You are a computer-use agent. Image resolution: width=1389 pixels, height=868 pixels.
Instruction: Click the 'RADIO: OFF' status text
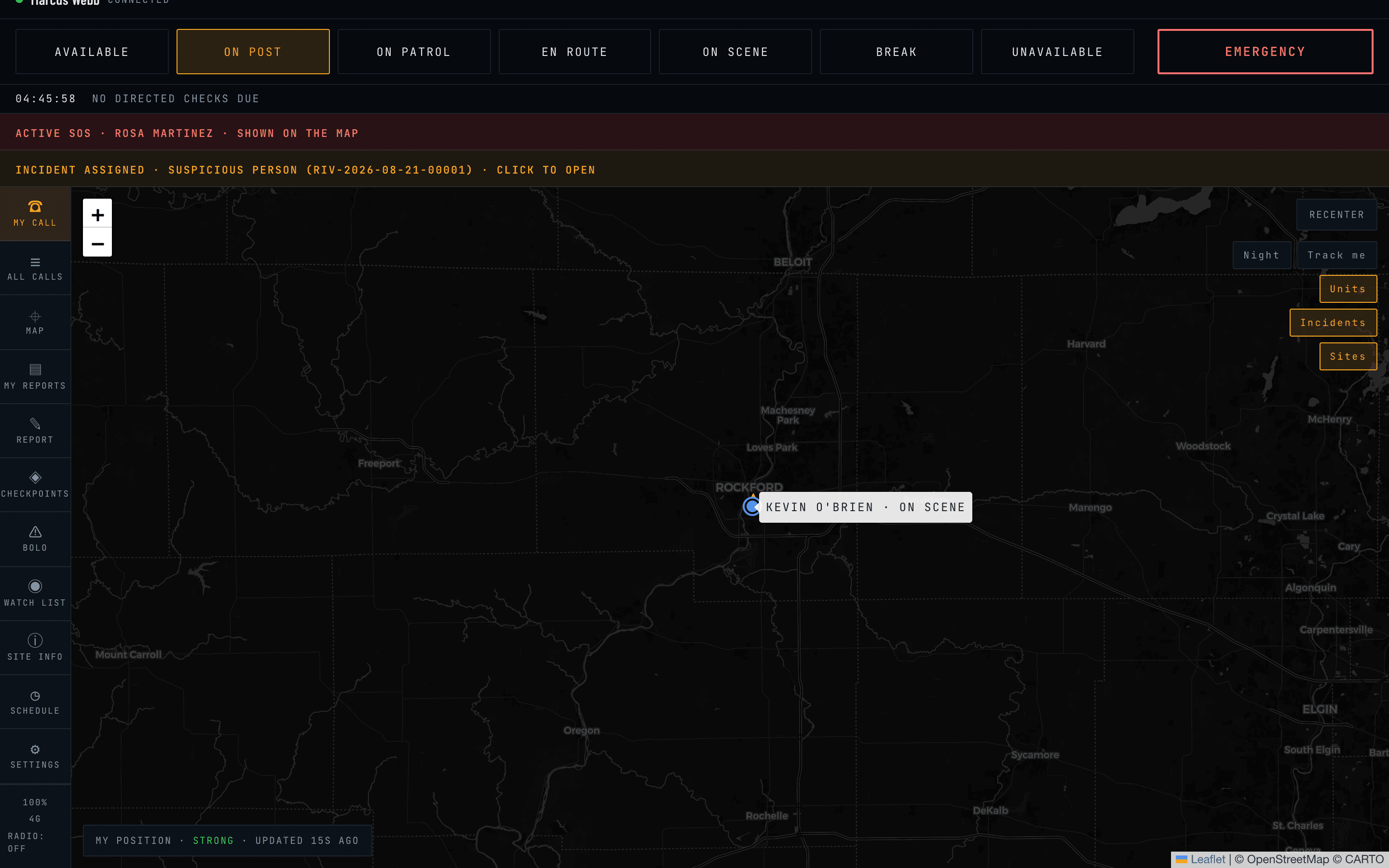(26, 842)
